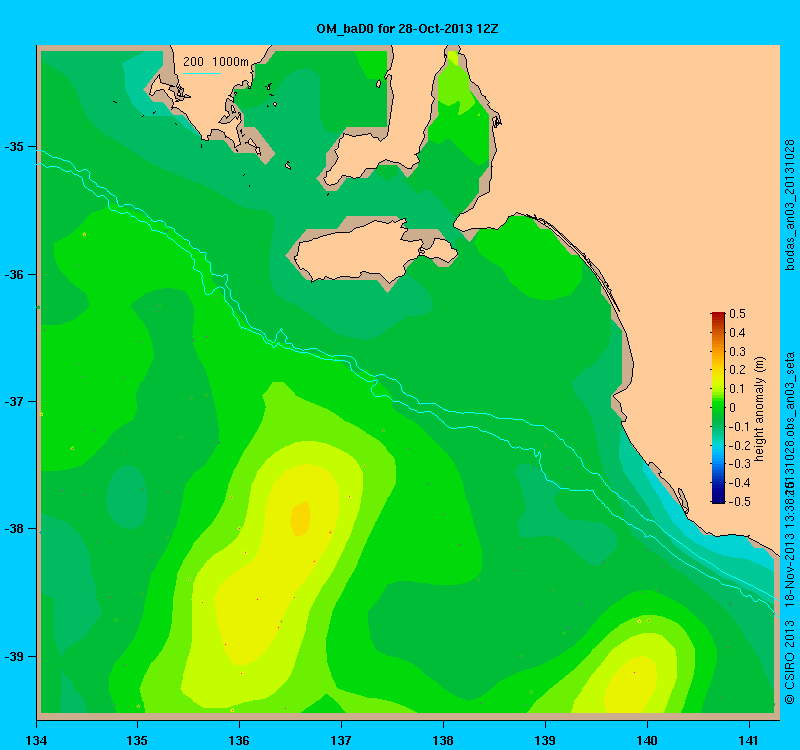Click the '139' longitude tick label
The width and height of the screenshot is (800, 750).
[x=545, y=740]
